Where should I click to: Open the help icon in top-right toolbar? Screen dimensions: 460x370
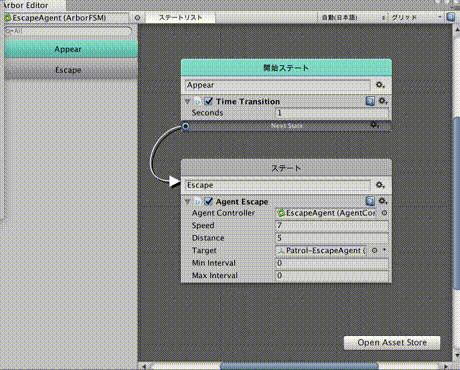coord(451,17)
